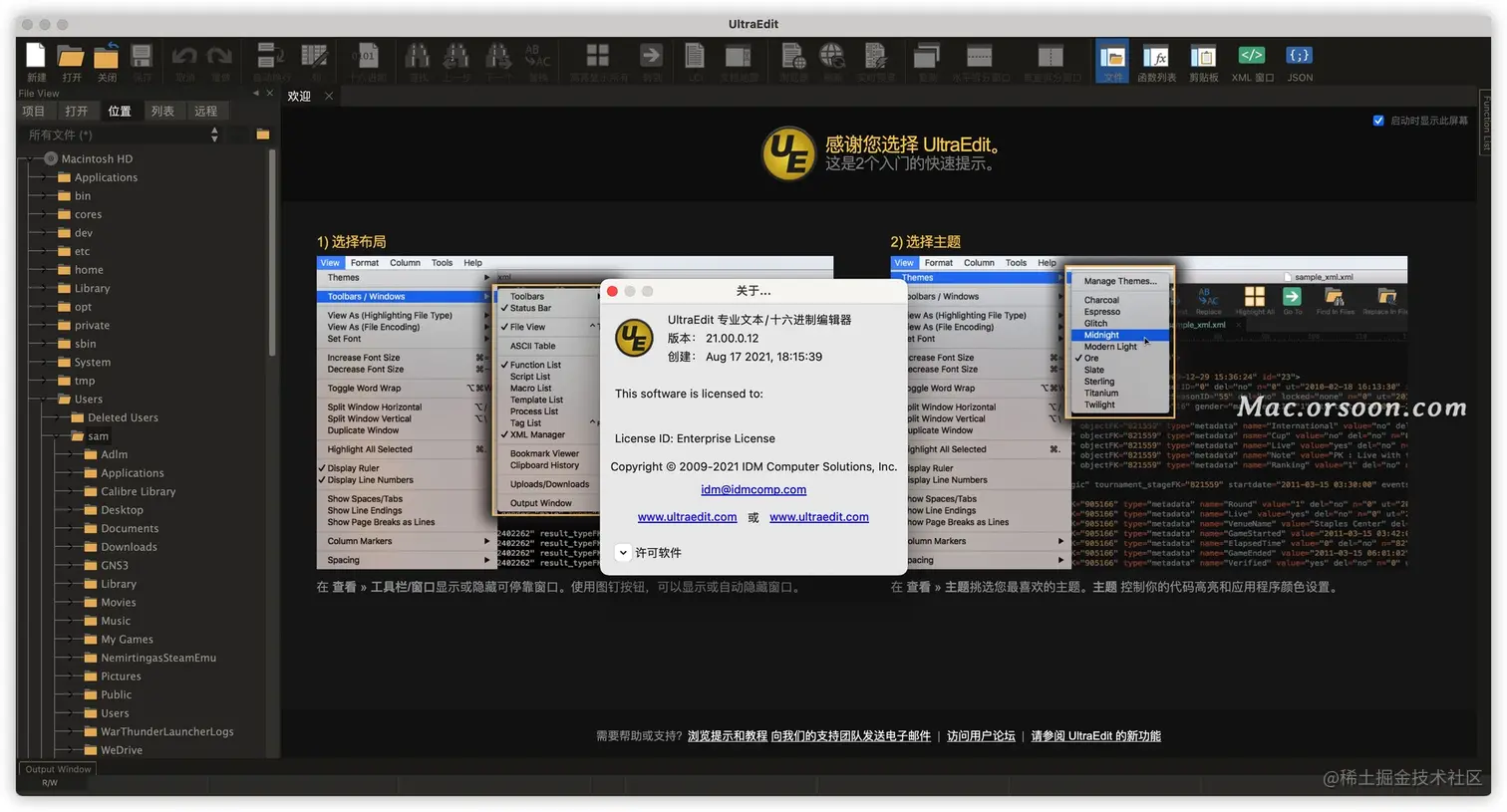Open 访问用户论坛 link
This screenshot has height=812, width=1507.
(981, 736)
